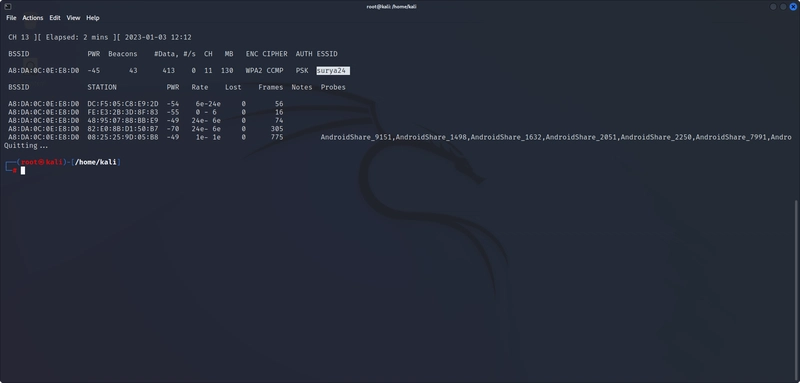Click the station power value -70

173,129
